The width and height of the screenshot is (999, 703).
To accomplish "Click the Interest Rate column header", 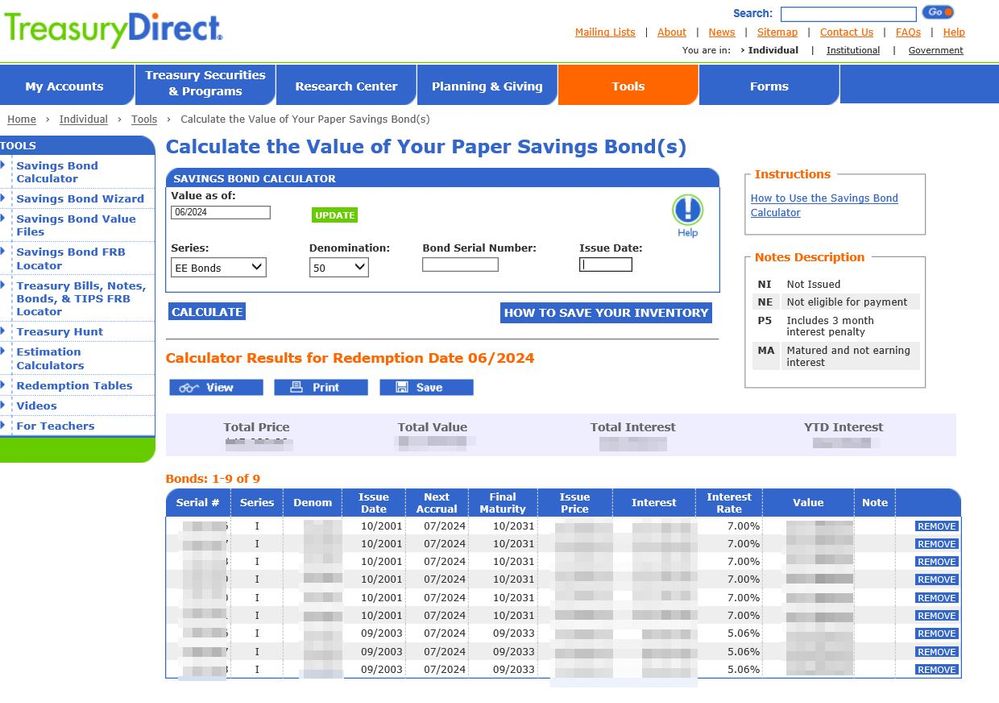I will [x=729, y=503].
